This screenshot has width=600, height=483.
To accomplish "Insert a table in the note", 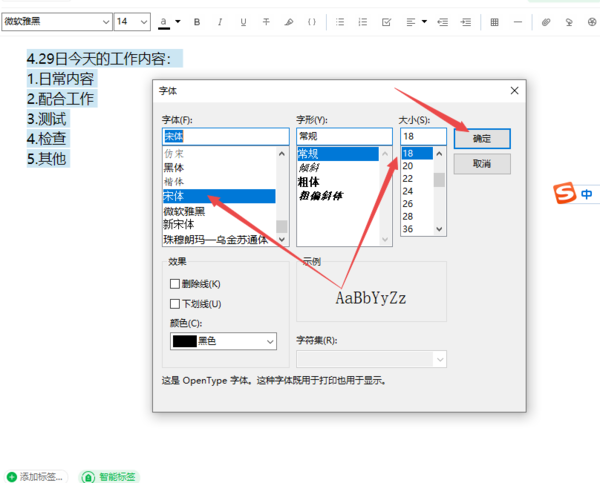I will click(x=494, y=22).
